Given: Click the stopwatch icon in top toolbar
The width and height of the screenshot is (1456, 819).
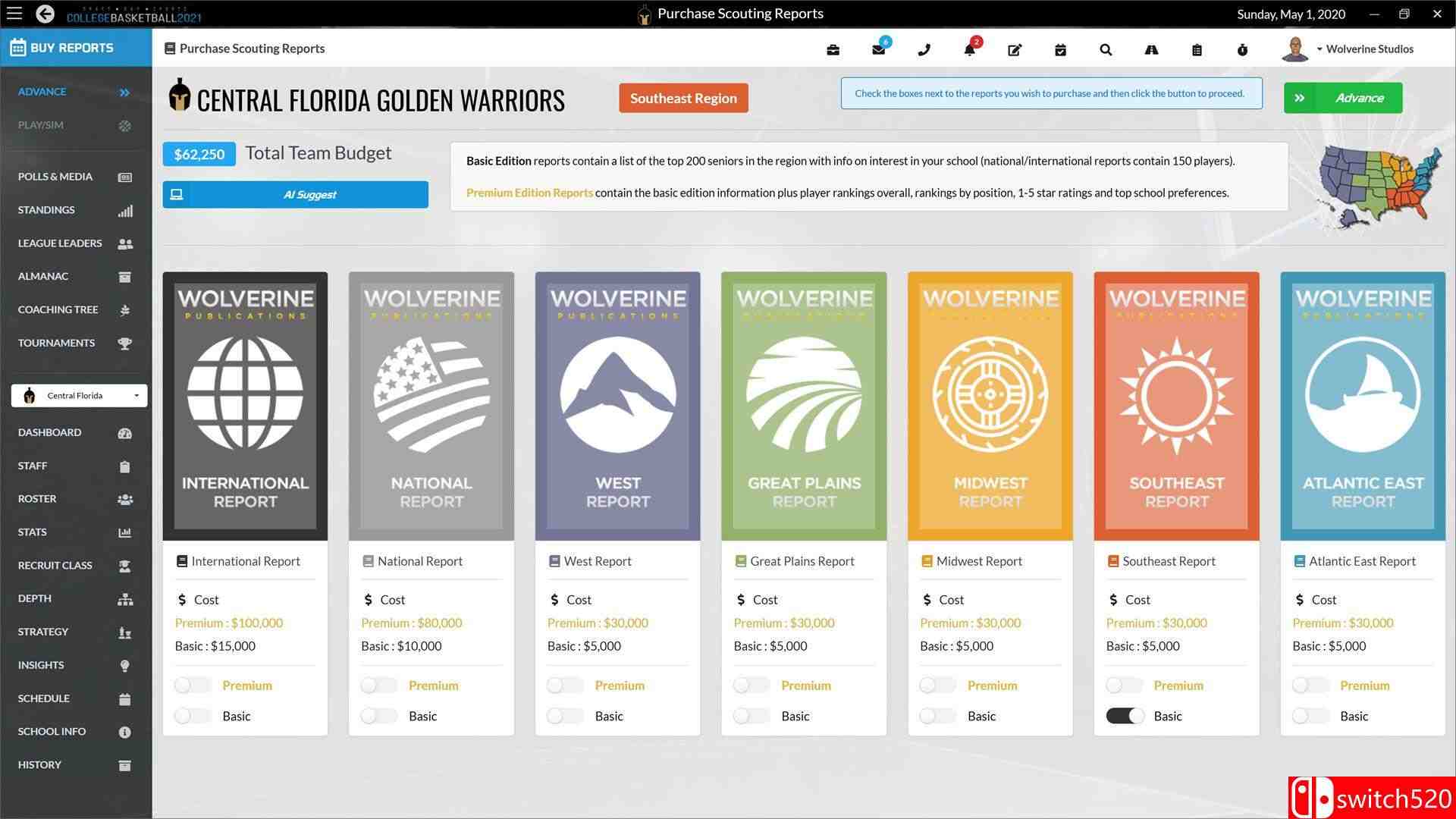Looking at the screenshot, I should point(1242,50).
